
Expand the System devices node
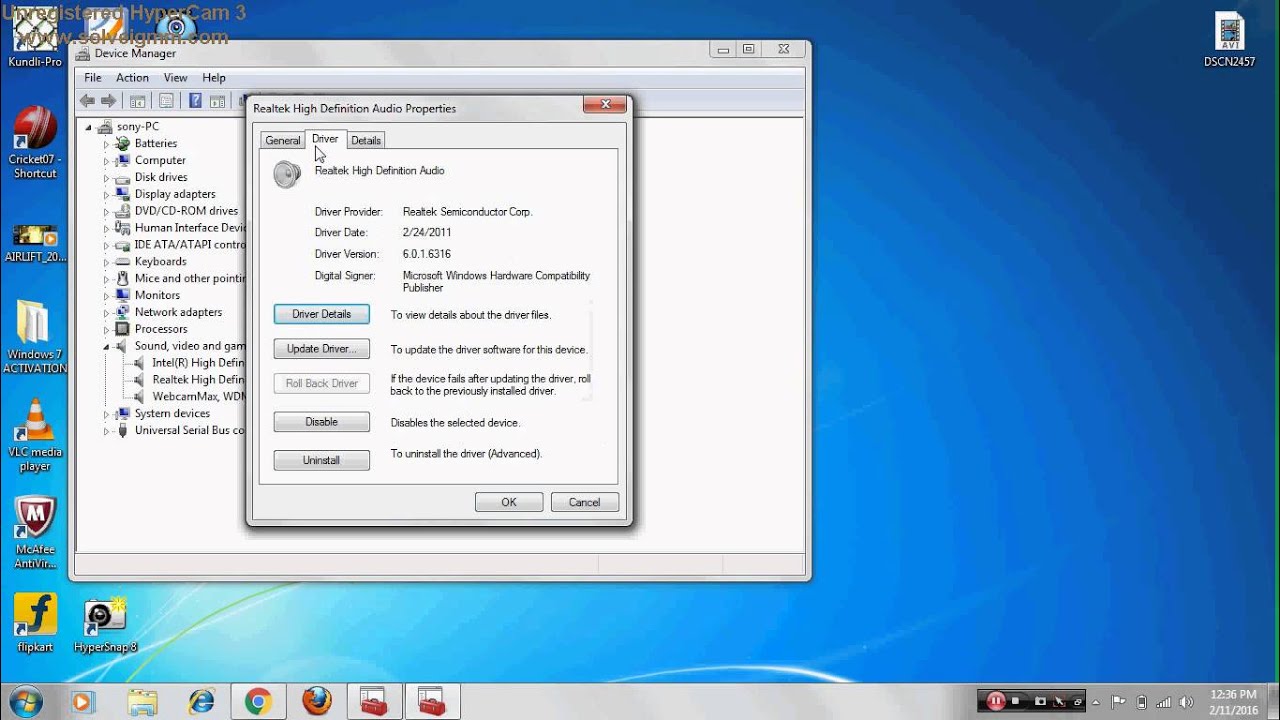106,414
